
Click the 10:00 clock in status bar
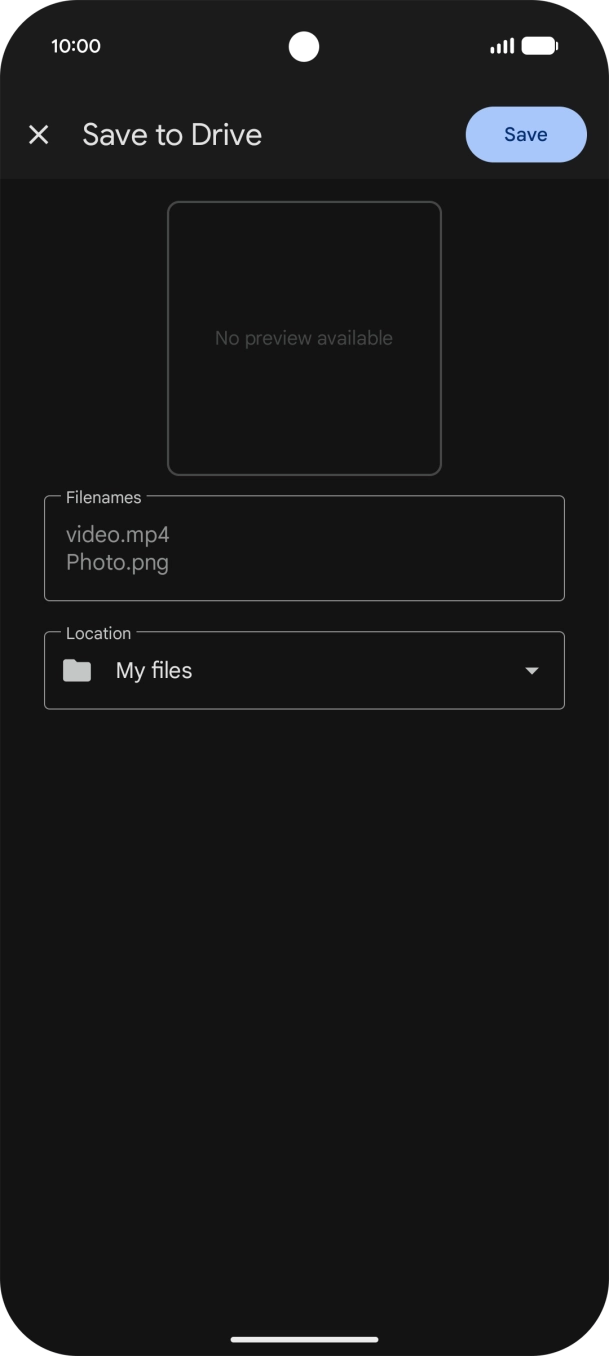tap(76, 46)
